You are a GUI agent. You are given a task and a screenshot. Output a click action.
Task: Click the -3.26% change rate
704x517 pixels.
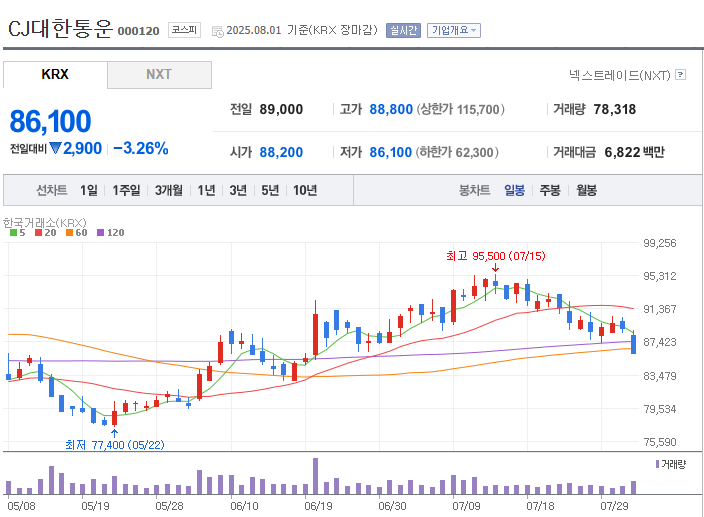[141, 149]
